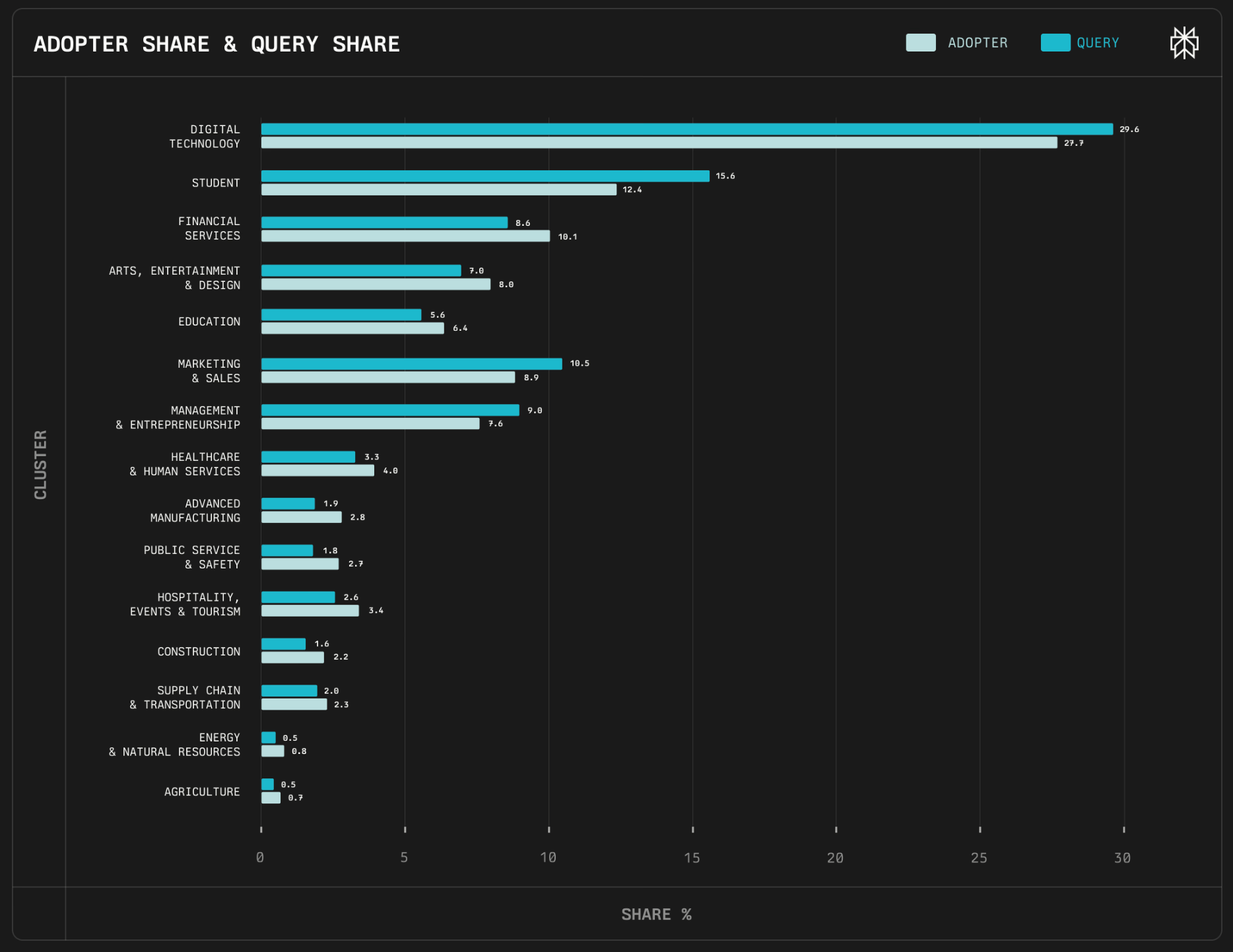Click the 15.6 value label for Student
The width and height of the screenshot is (1233, 952).
[725, 176]
